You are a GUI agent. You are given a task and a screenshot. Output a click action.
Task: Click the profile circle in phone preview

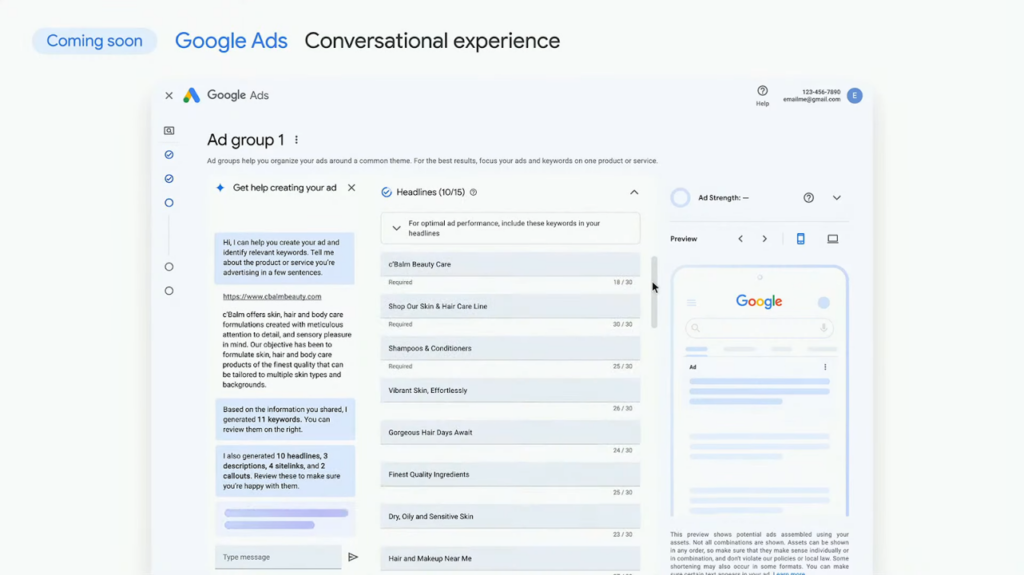[x=824, y=303]
